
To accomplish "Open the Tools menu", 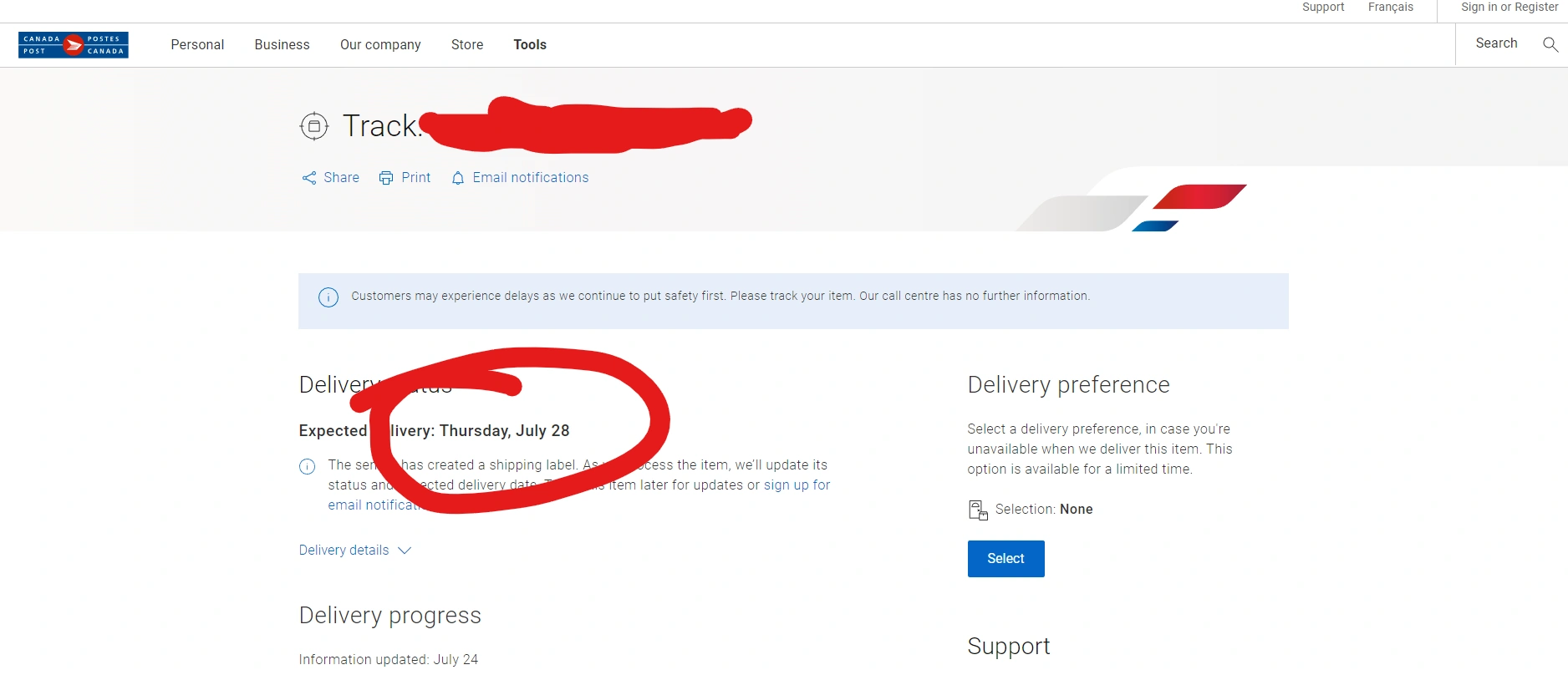I will click(530, 45).
